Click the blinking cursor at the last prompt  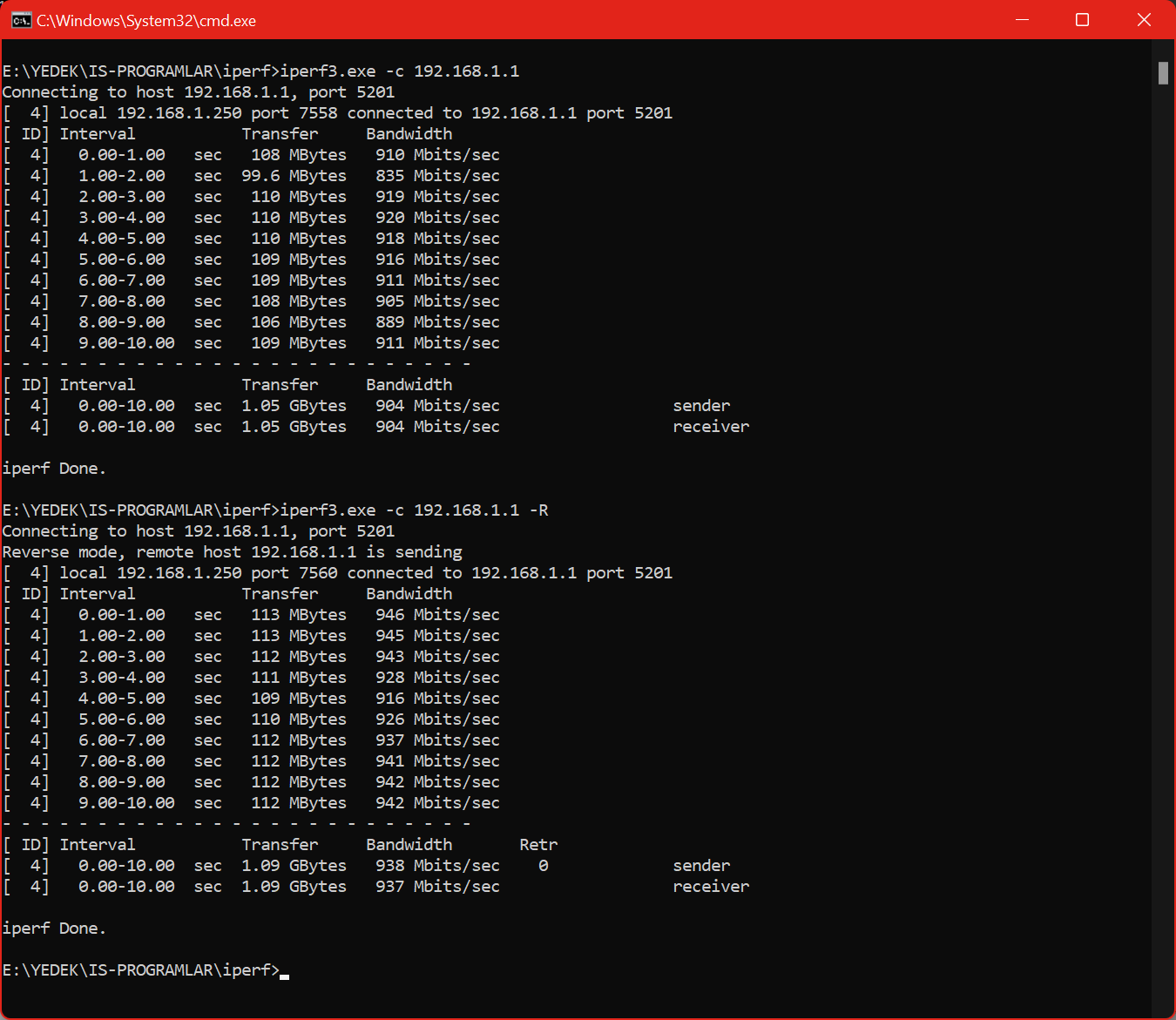285,976
